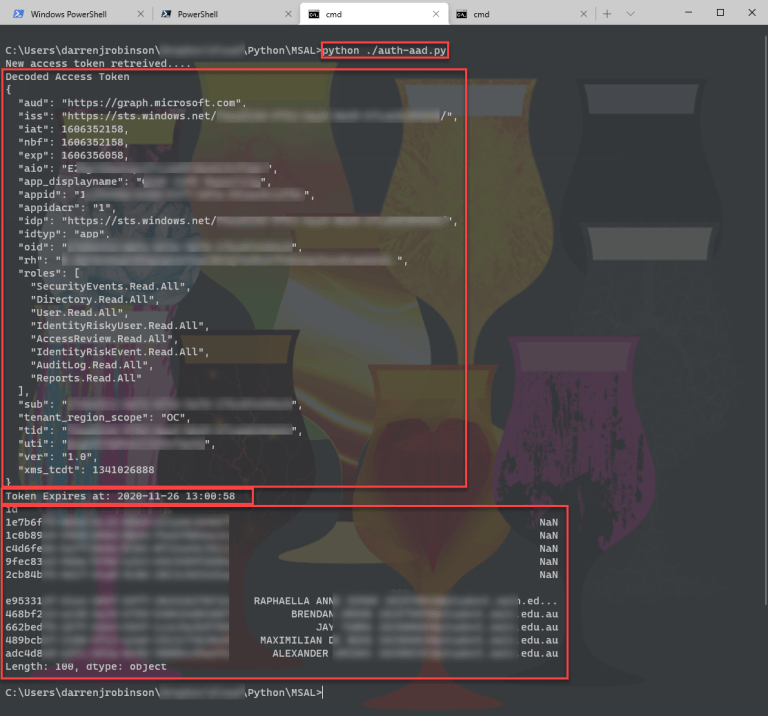Click the "xms_tcdt": 1341026888 line
The width and height of the screenshot is (768, 716).
point(86,470)
